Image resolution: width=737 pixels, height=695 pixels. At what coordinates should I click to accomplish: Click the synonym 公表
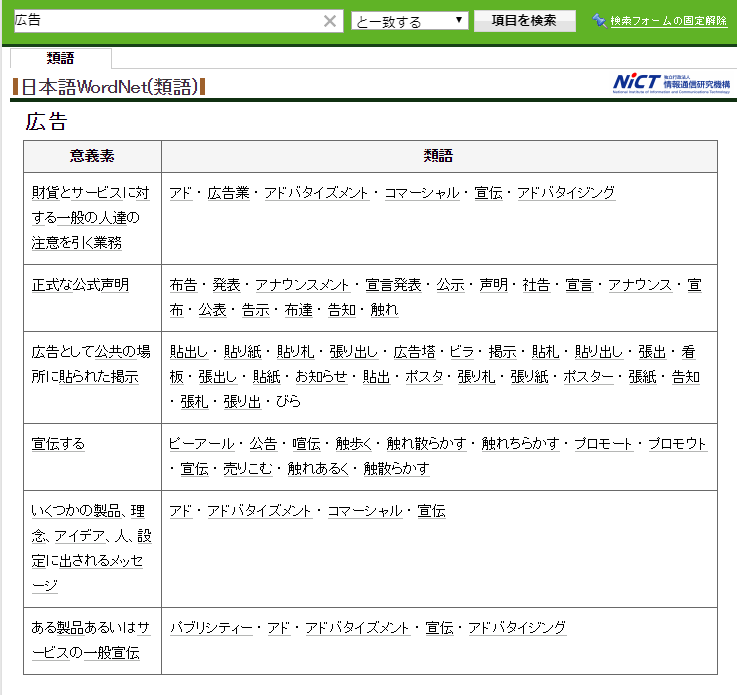point(212,310)
